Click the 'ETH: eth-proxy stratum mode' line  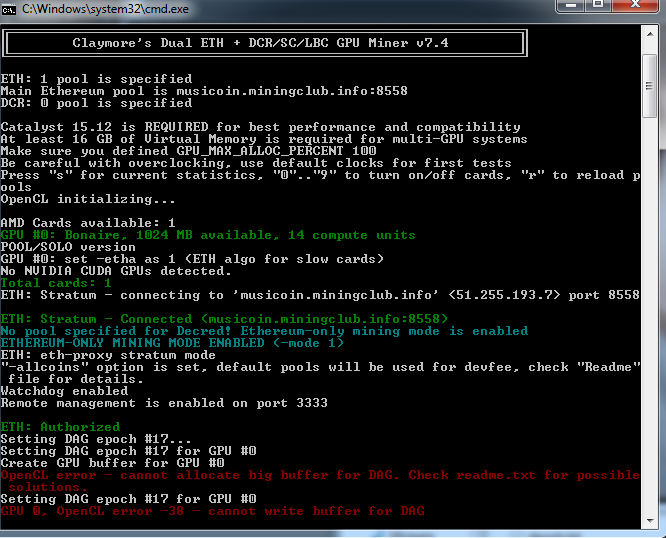[108, 355]
